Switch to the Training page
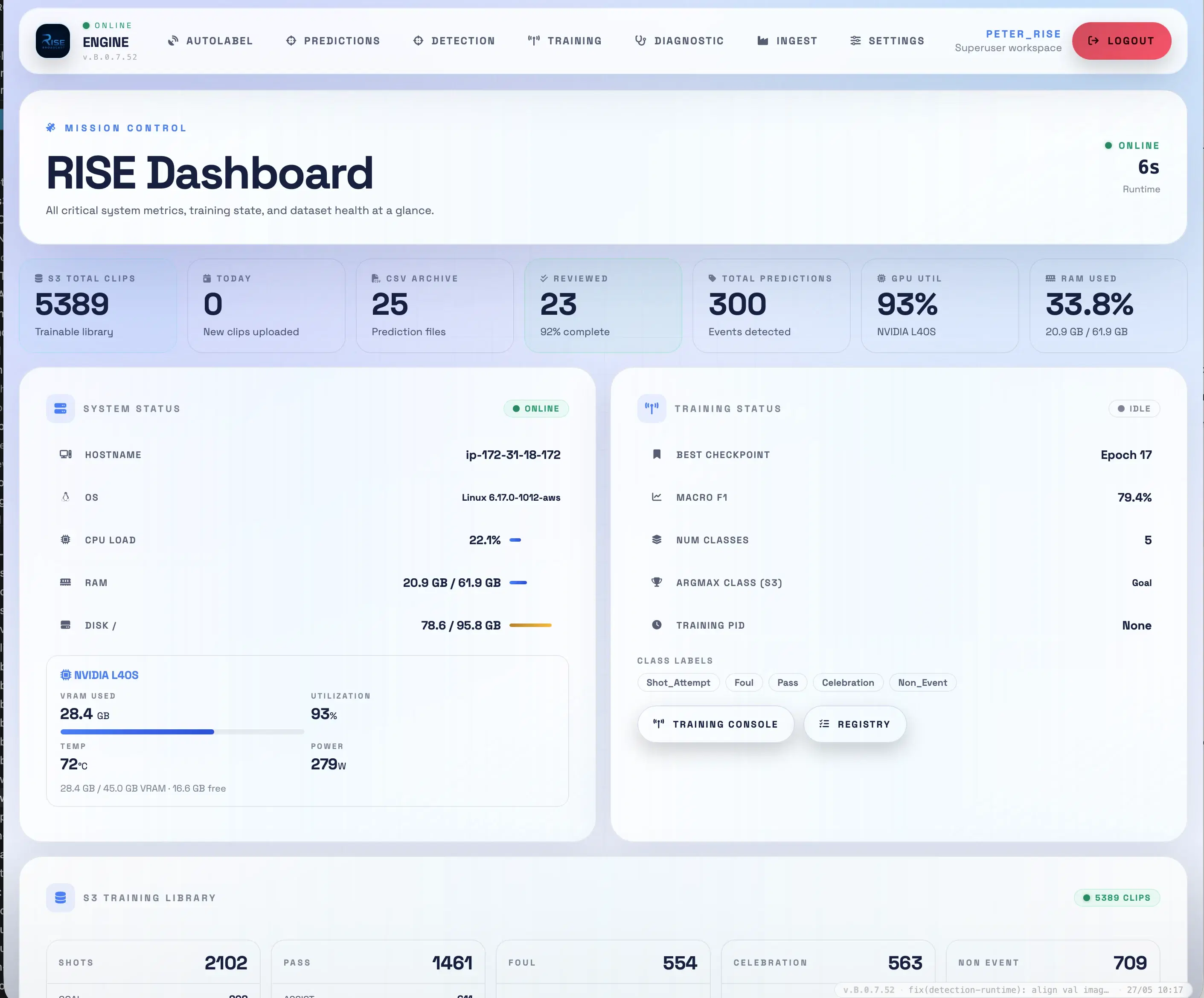This screenshot has width=1204, height=998. point(565,41)
